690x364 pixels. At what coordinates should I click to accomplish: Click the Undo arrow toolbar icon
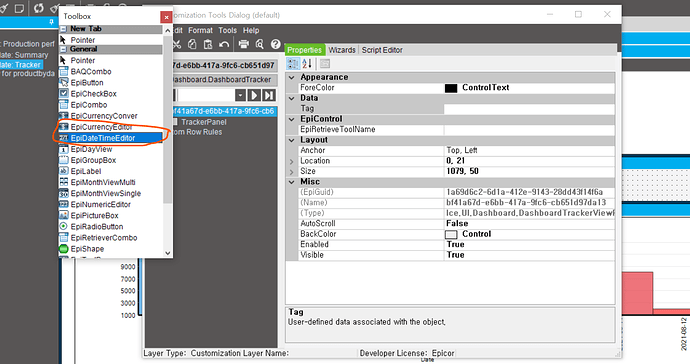coord(224,44)
